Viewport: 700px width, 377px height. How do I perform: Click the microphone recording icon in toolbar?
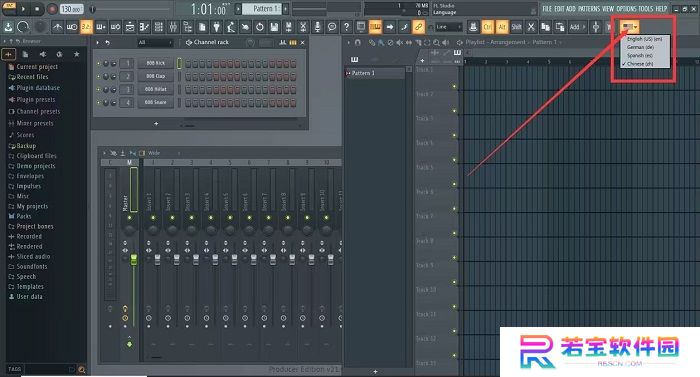[x=317, y=27]
